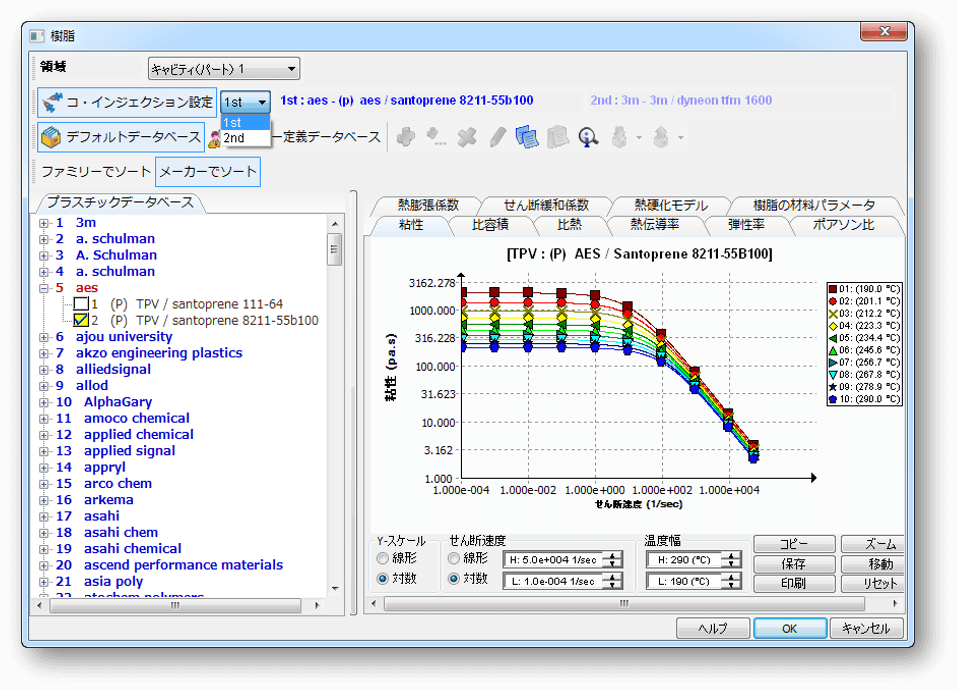Click the 移動 button

click(873, 564)
